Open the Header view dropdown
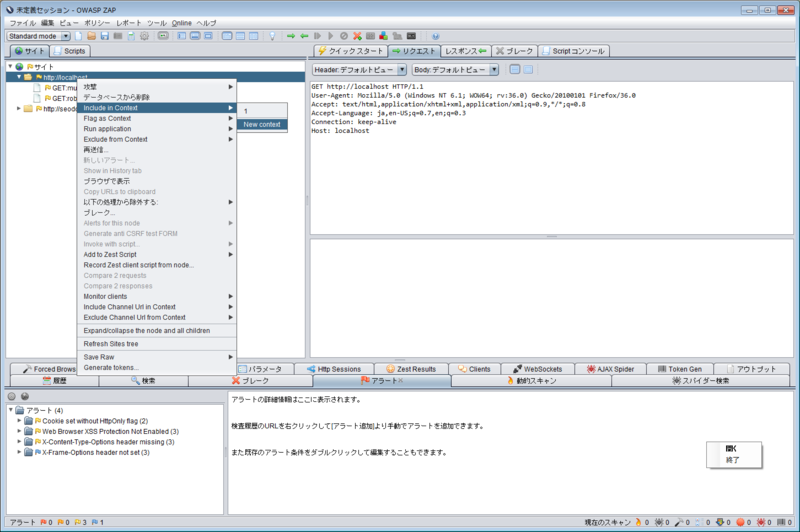 click(359, 69)
